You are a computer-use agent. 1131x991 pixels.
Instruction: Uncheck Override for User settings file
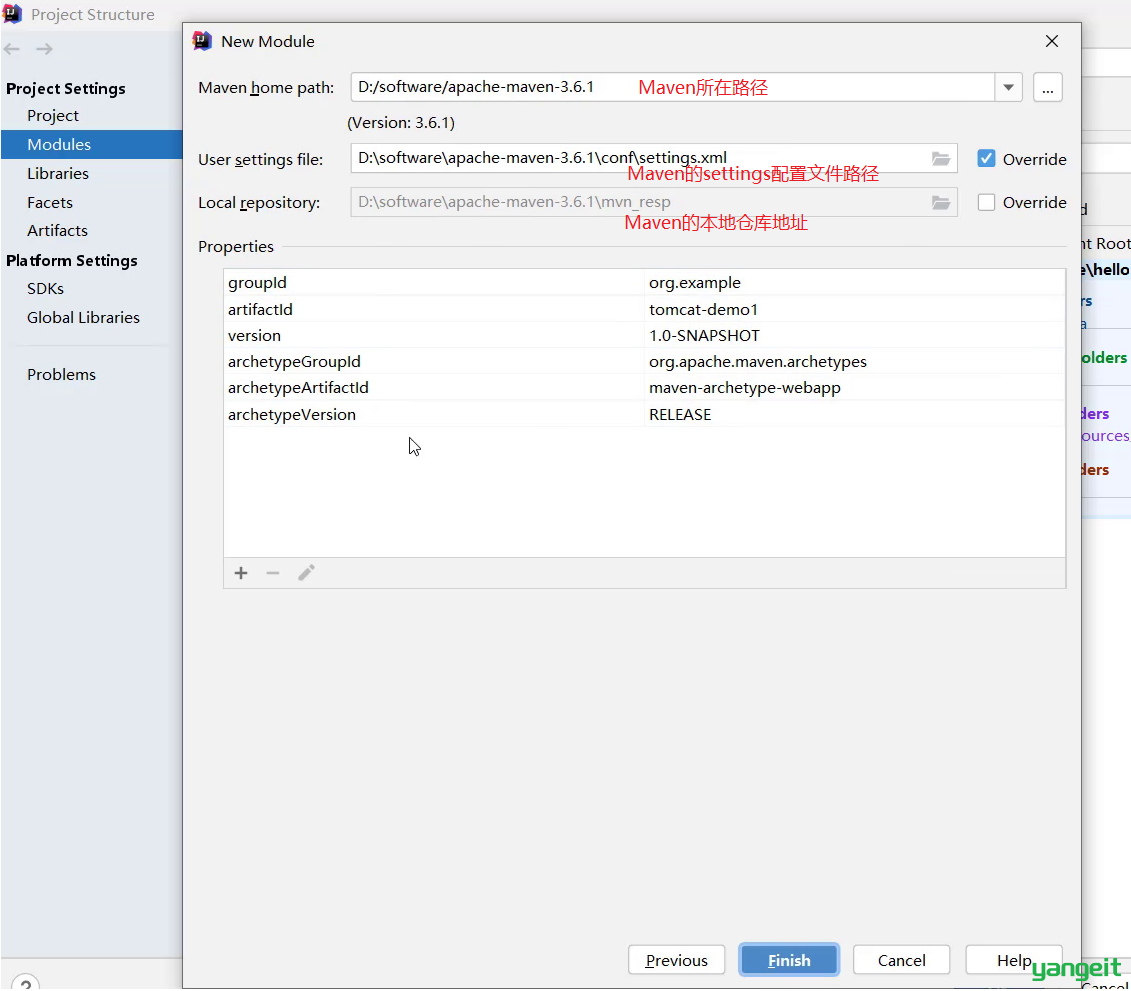coord(986,159)
